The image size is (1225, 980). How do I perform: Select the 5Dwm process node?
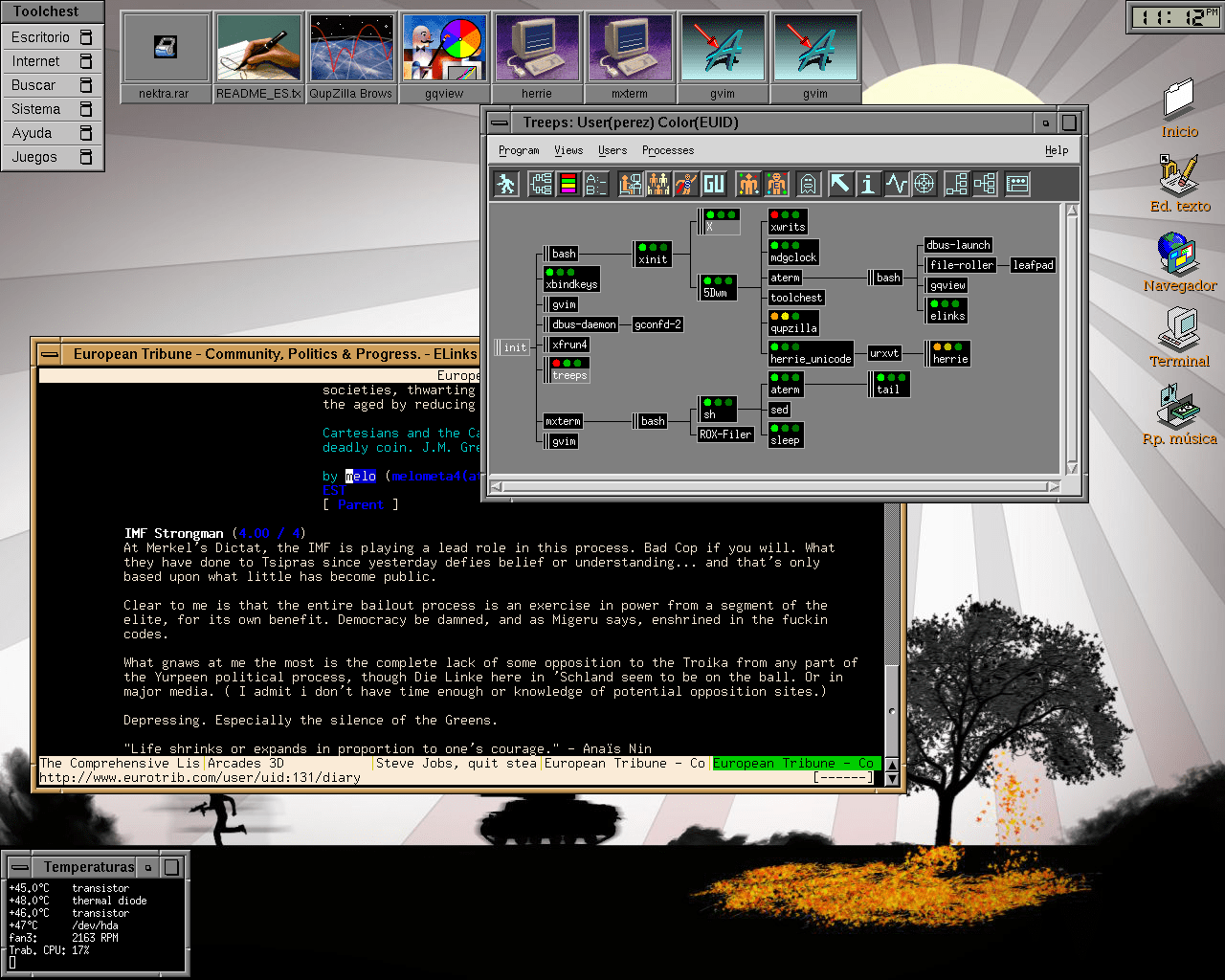tap(718, 287)
